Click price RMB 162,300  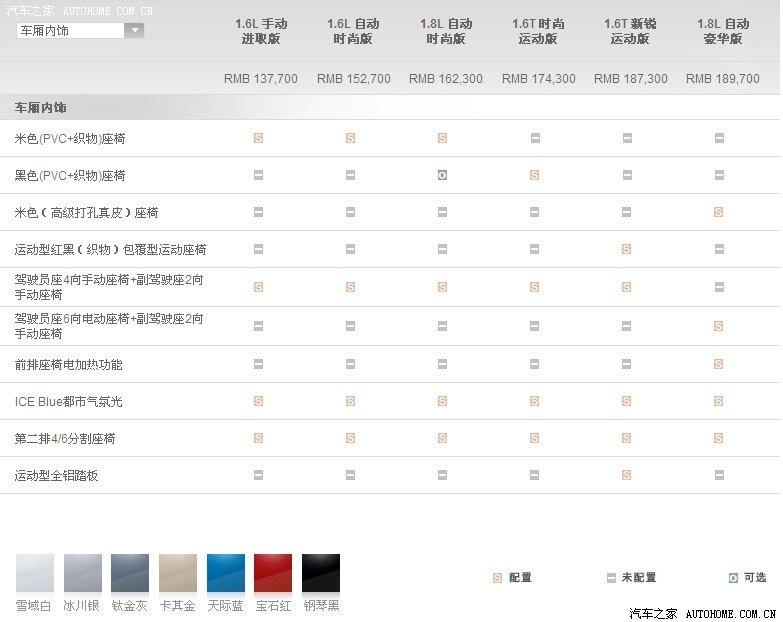click(x=445, y=79)
